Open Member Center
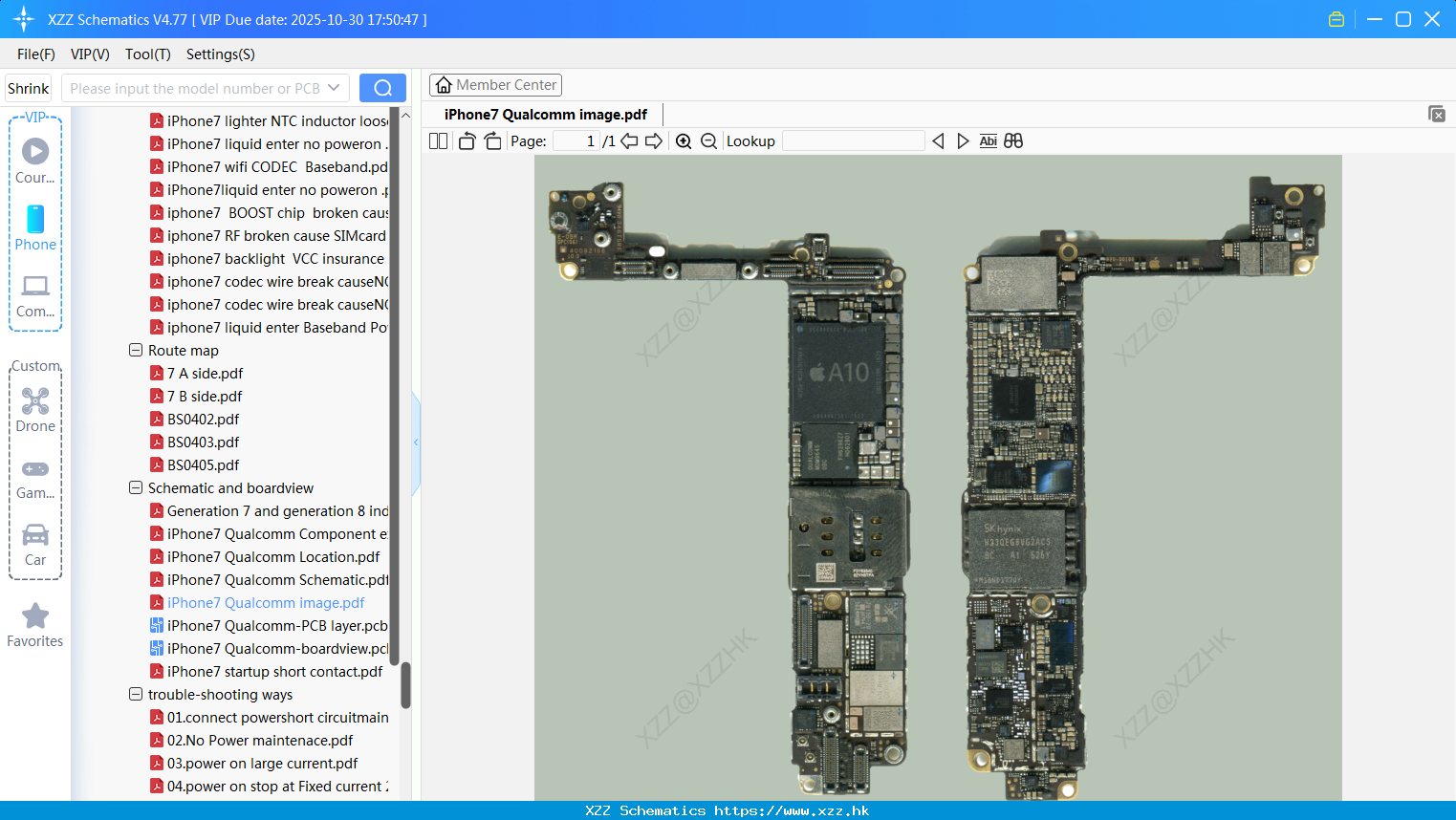The height and width of the screenshot is (820, 1456). (x=495, y=85)
